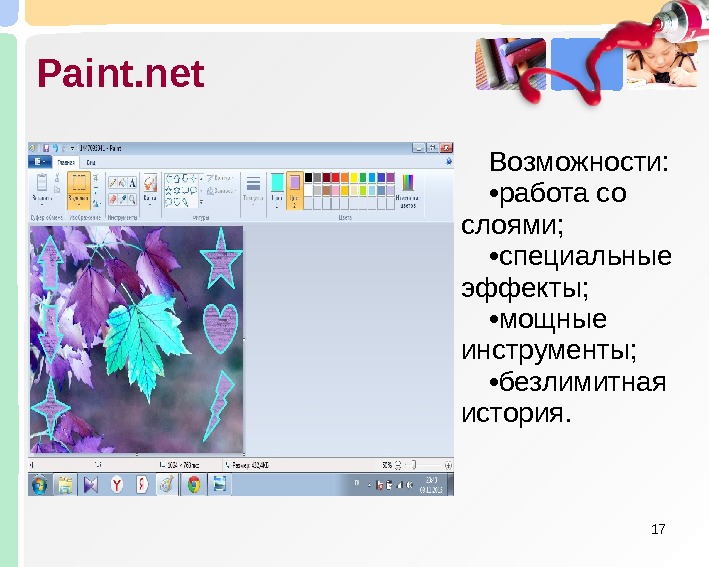Click the Cut scissors icon

coord(57,178)
